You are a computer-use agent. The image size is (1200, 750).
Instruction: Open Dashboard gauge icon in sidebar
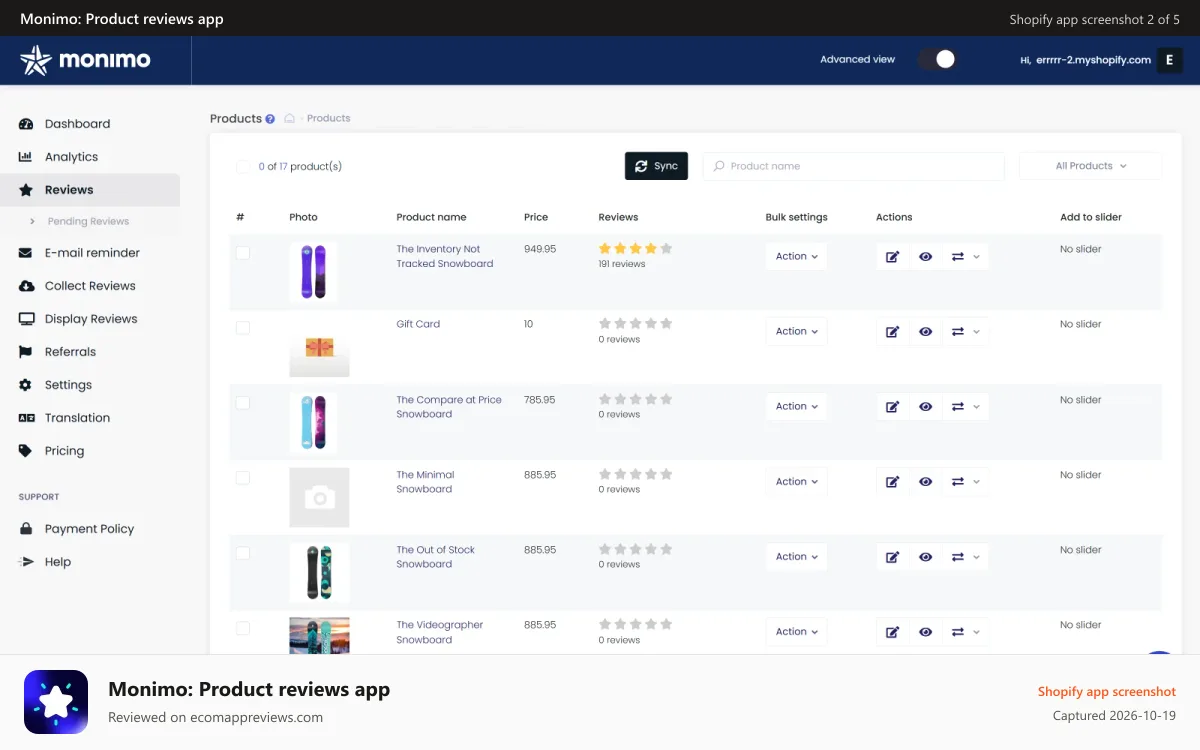[x=26, y=124]
